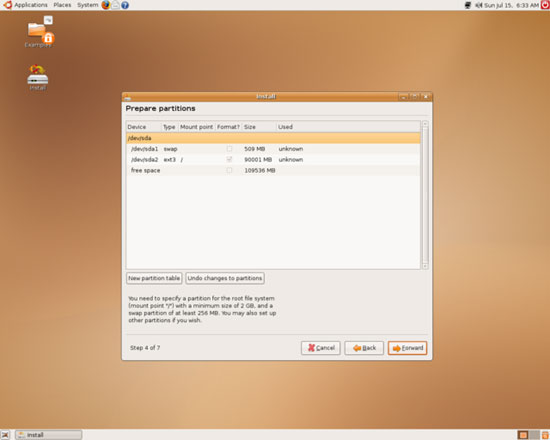Close the Install window

pyautogui.click(x=426, y=97)
